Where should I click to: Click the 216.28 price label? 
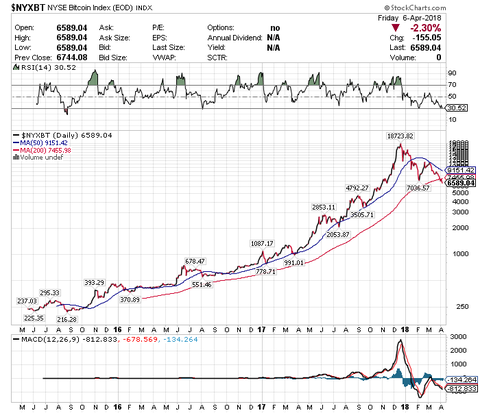(66, 319)
